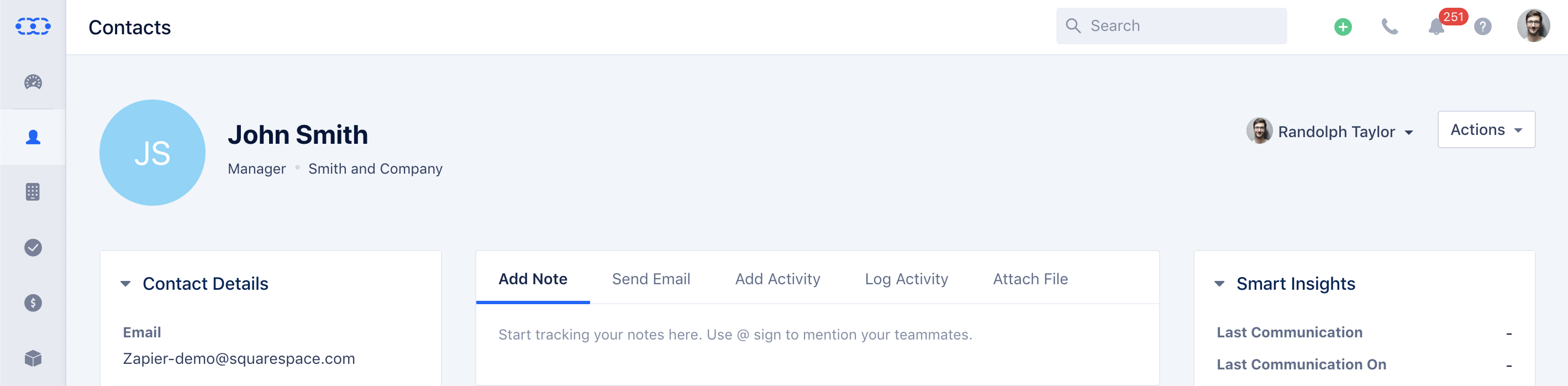Switch to the Send Email tab
The height and width of the screenshot is (386, 1568).
point(651,279)
